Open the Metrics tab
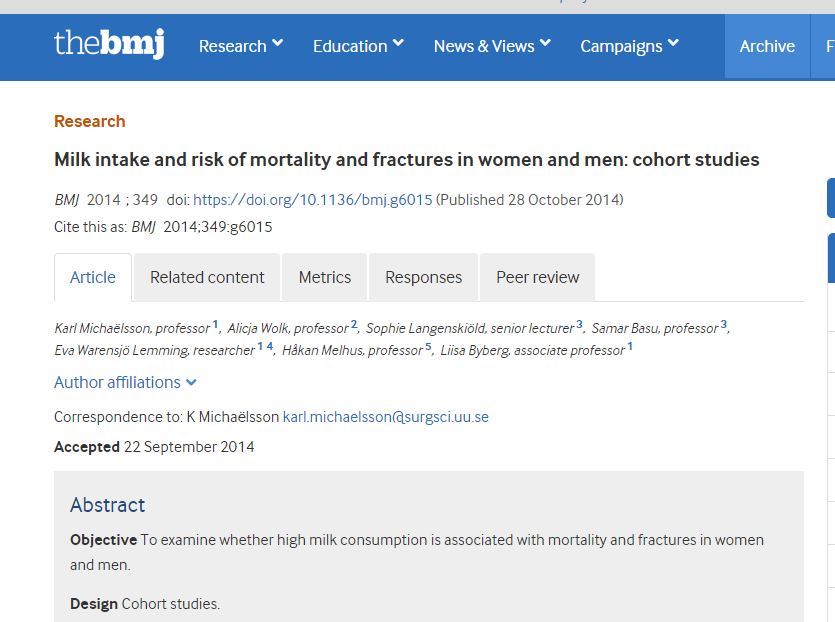Viewport: 835px width, 622px height. point(325,277)
